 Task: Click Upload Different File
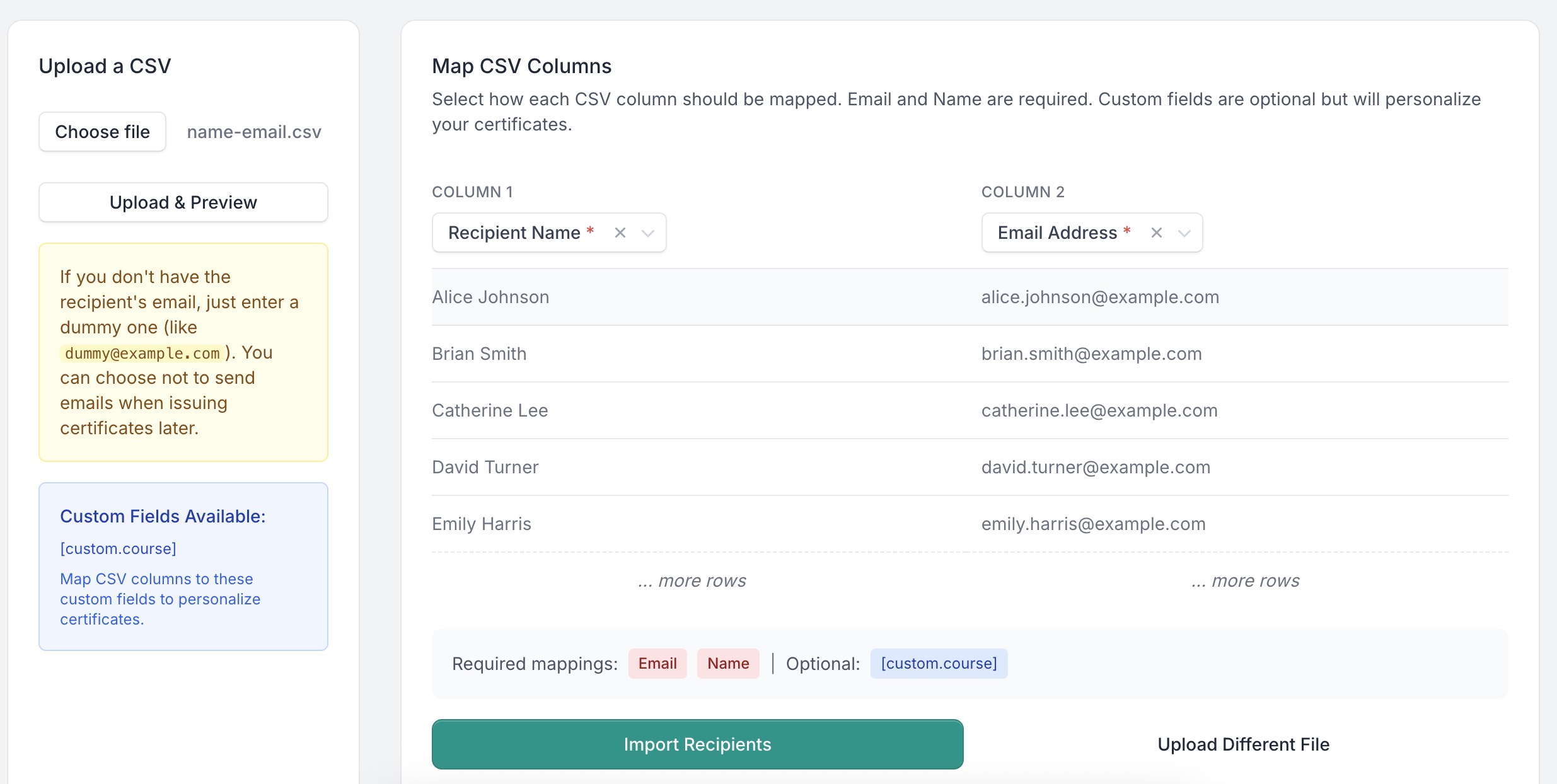(x=1243, y=744)
